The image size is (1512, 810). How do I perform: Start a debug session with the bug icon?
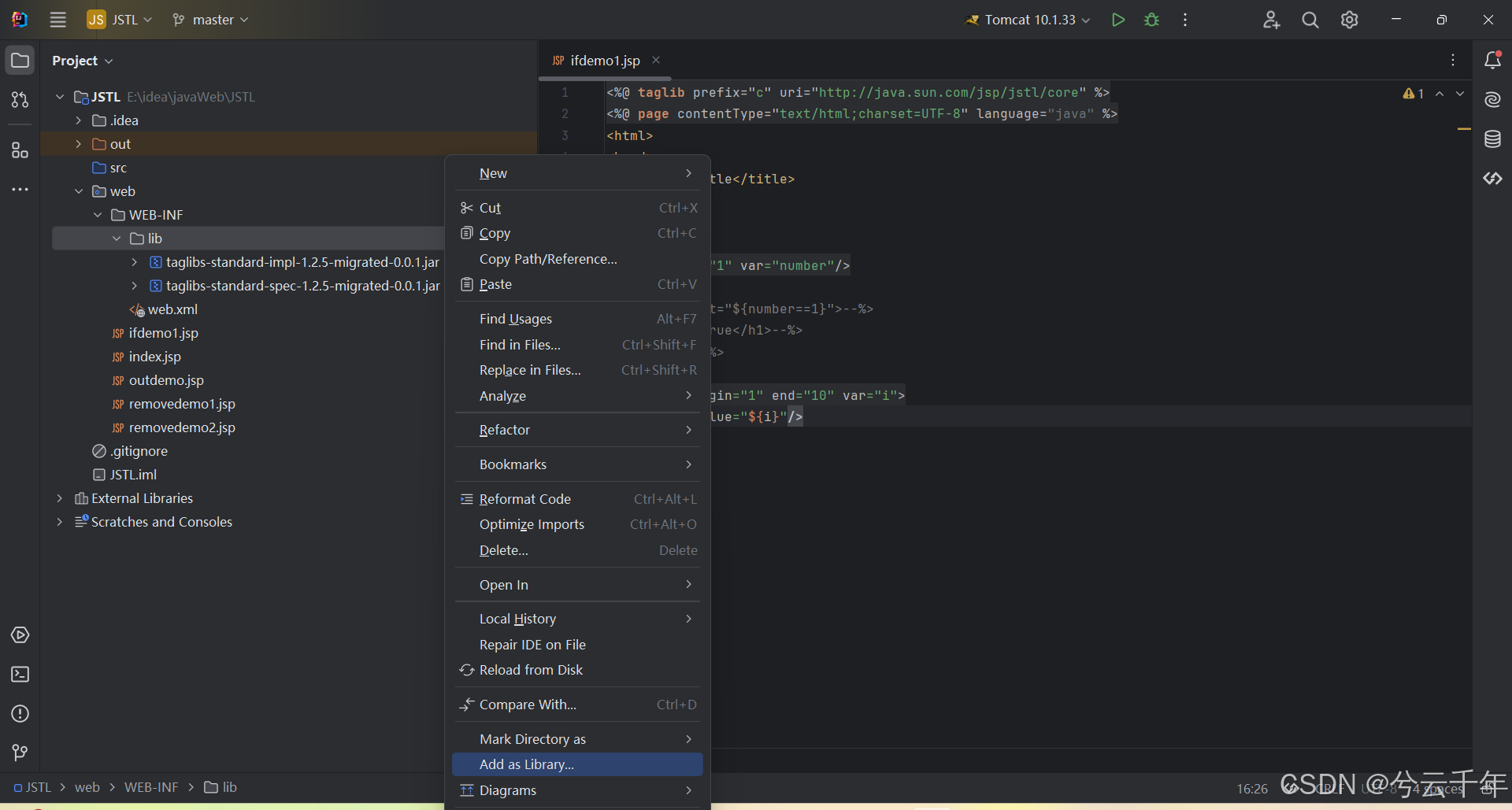click(1151, 20)
